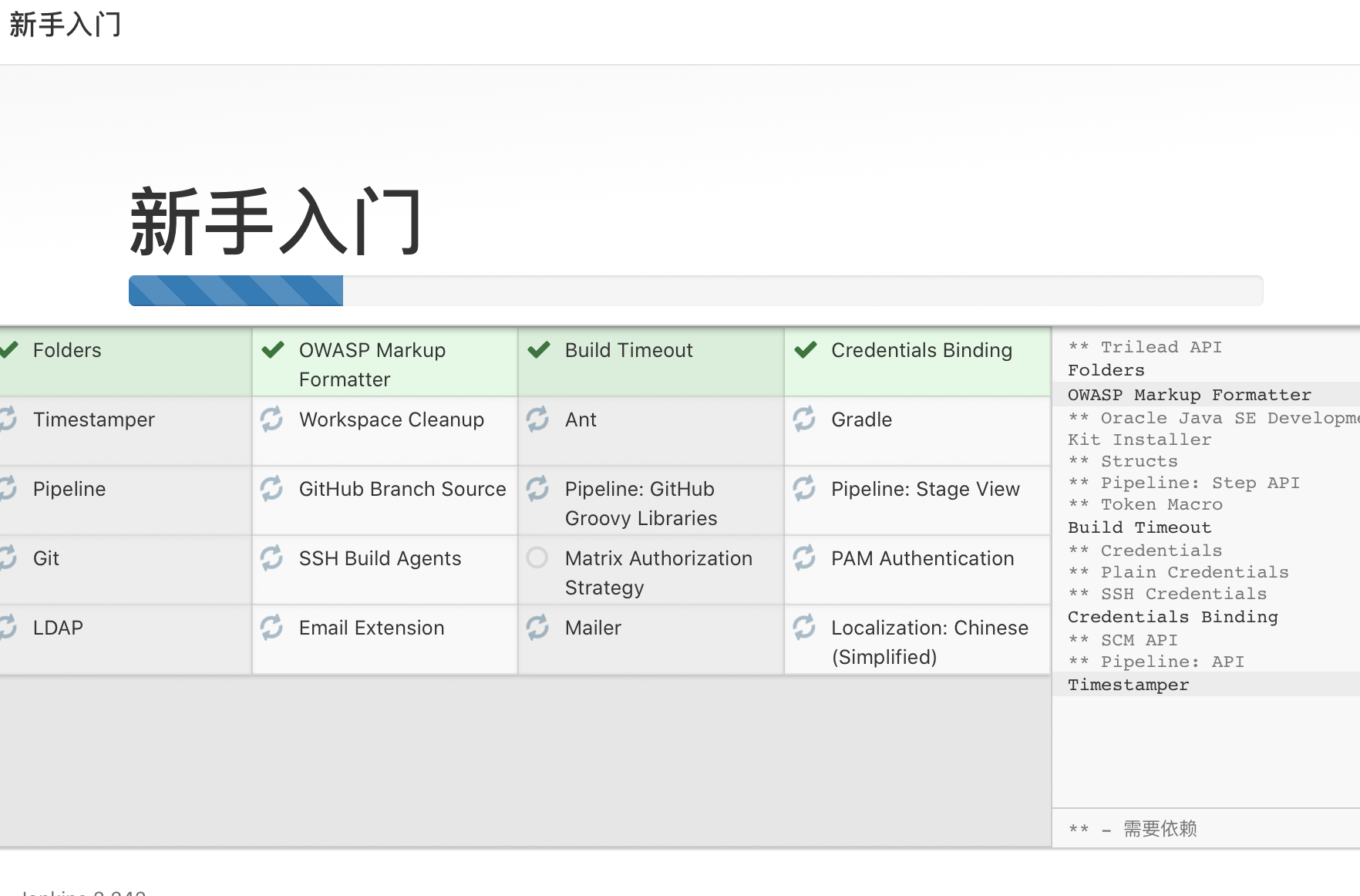Click the Pipeline: Step API log line
The width and height of the screenshot is (1360, 896).
(1183, 483)
